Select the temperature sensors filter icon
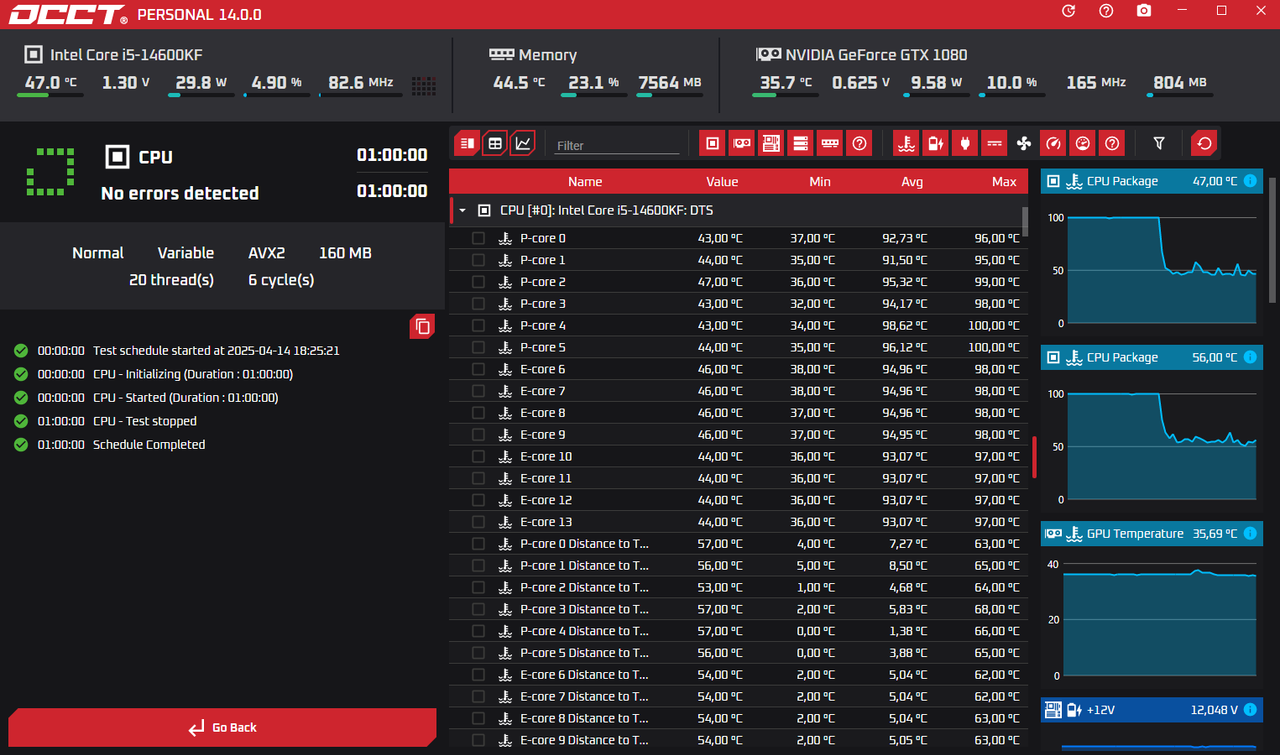 [x=906, y=143]
